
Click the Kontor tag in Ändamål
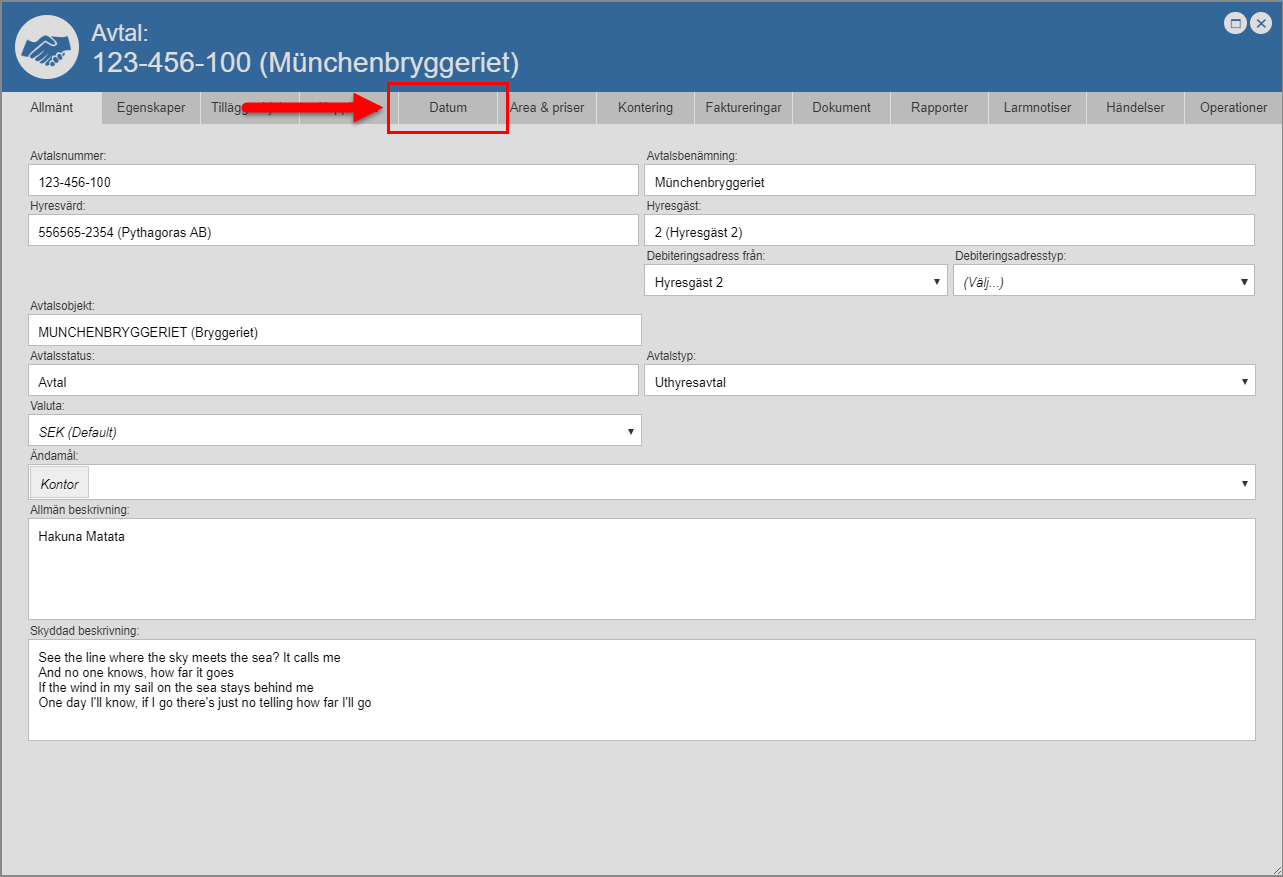(x=60, y=483)
